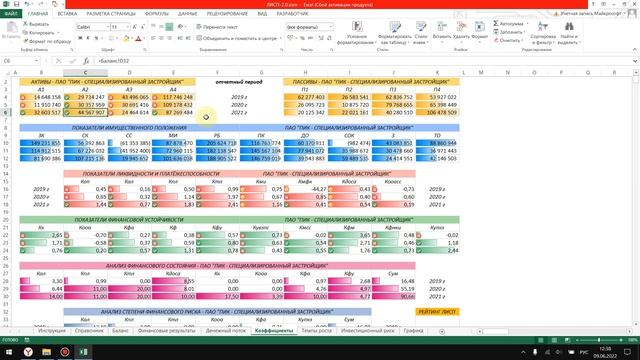
Task: Open the ФАЙЛ (File) tab
Action: [11, 13]
